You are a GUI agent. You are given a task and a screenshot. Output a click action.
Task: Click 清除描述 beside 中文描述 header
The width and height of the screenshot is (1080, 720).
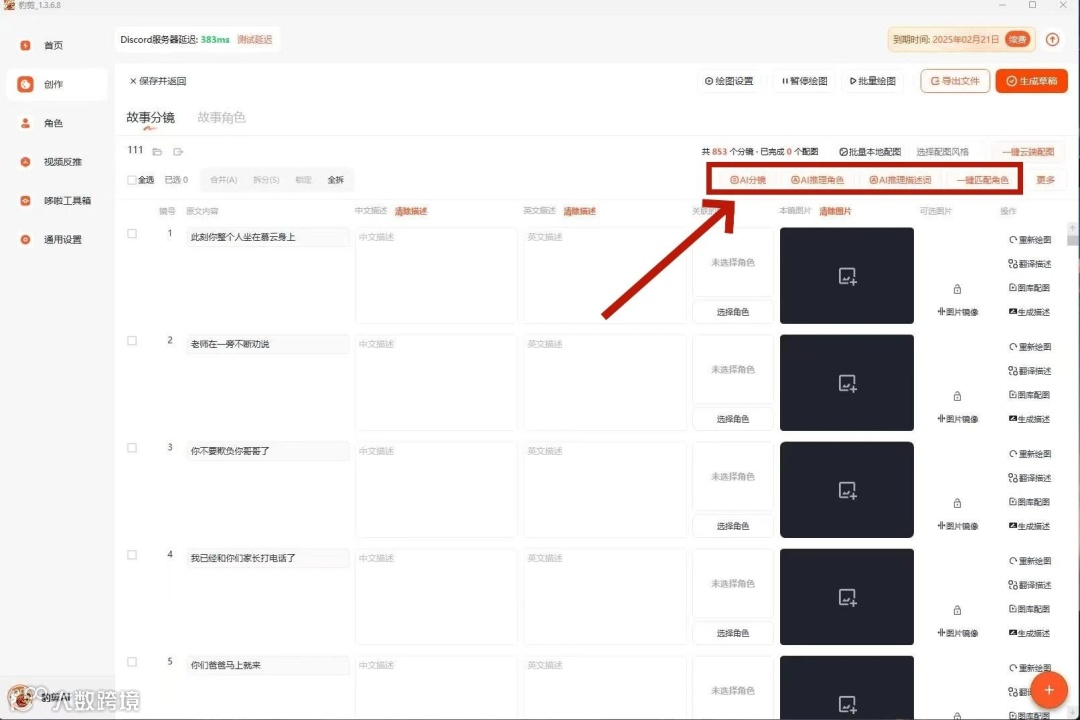click(411, 212)
